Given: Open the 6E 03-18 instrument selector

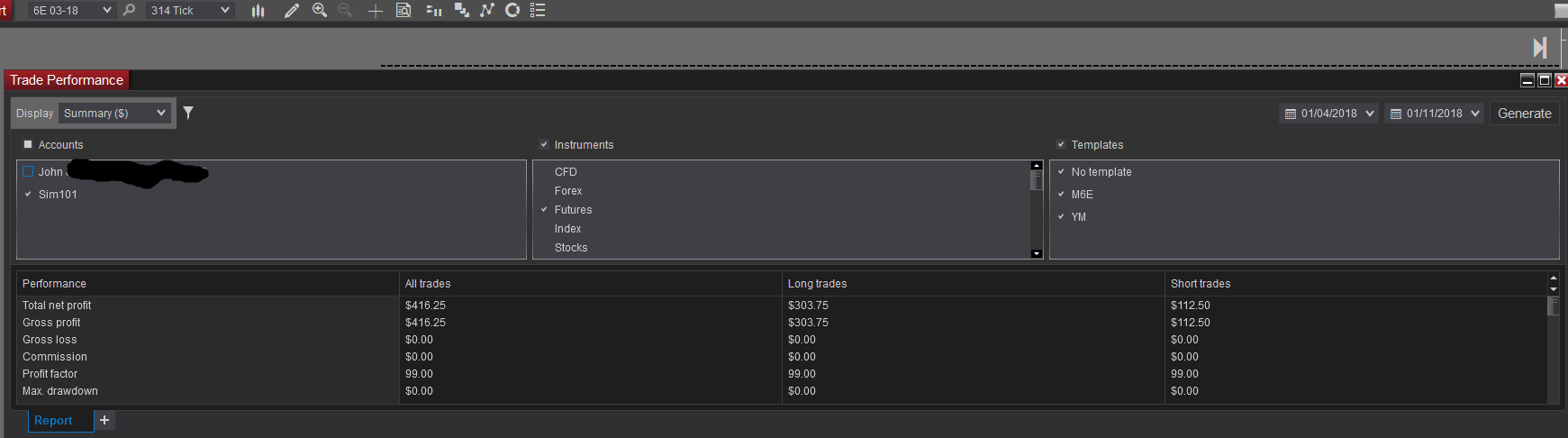Looking at the screenshot, I should click(71, 10).
